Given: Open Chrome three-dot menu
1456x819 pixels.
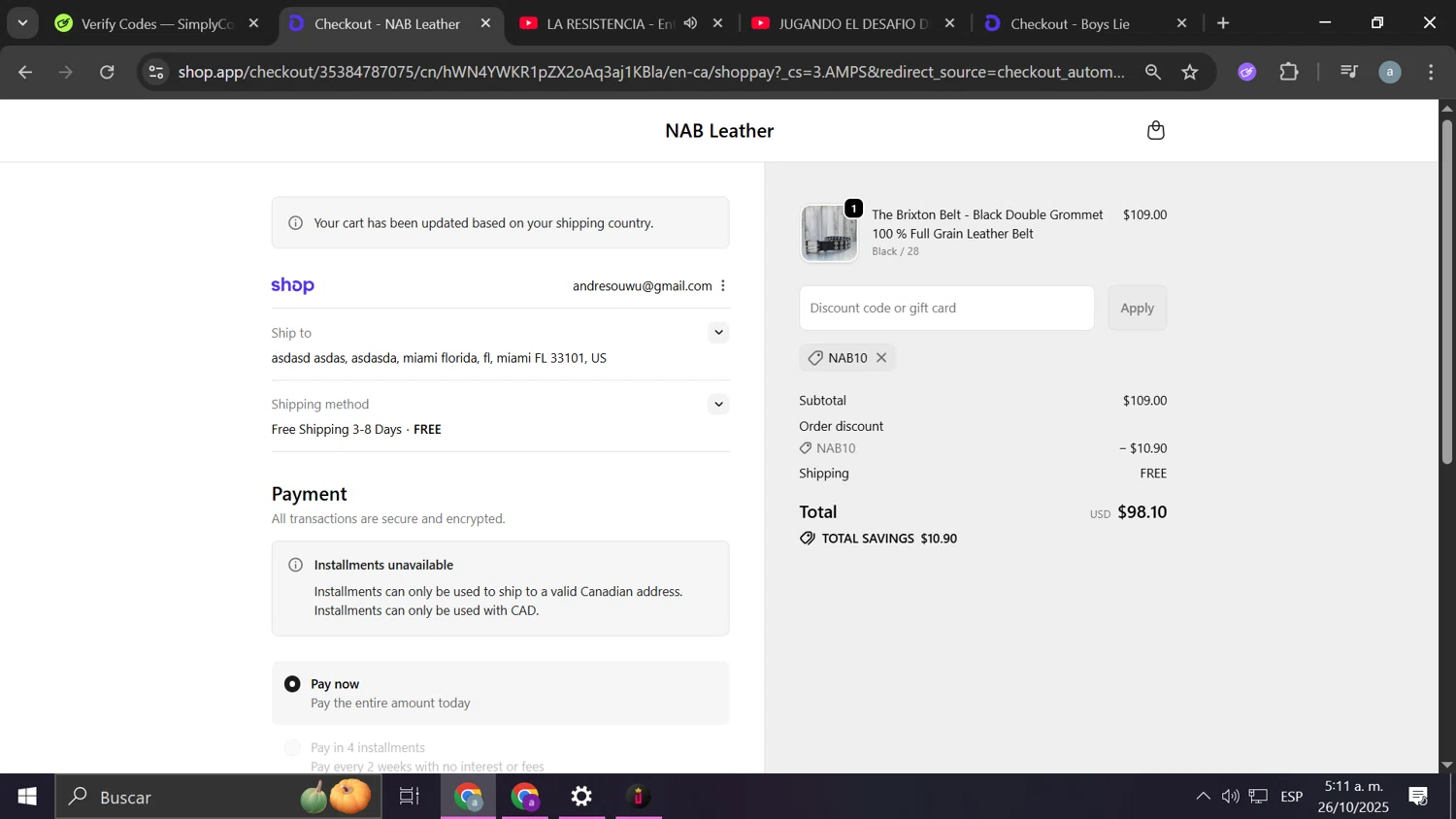Looking at the screenshot, I should click(1432, 72).
